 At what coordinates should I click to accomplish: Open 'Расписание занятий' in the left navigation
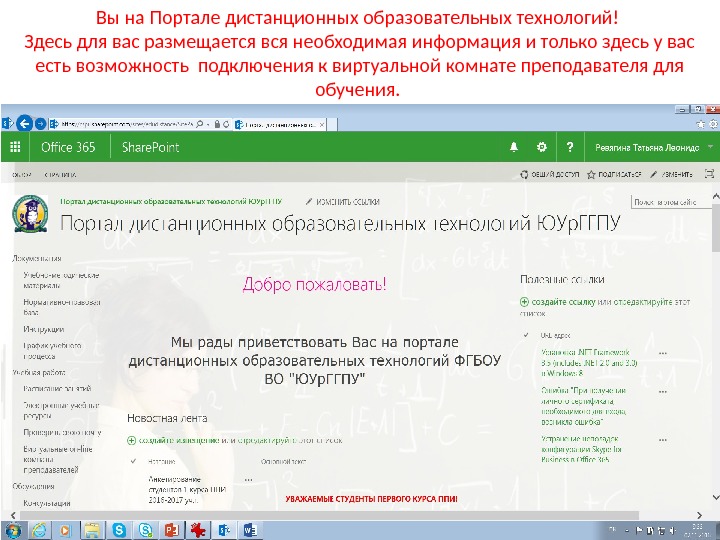click(x=57, y=388)
